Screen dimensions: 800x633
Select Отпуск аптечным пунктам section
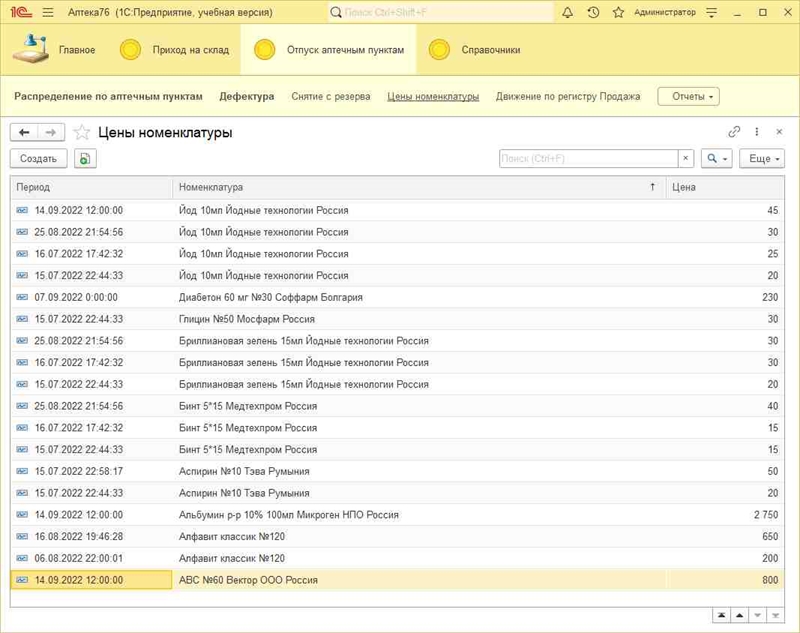coord(329,50)
